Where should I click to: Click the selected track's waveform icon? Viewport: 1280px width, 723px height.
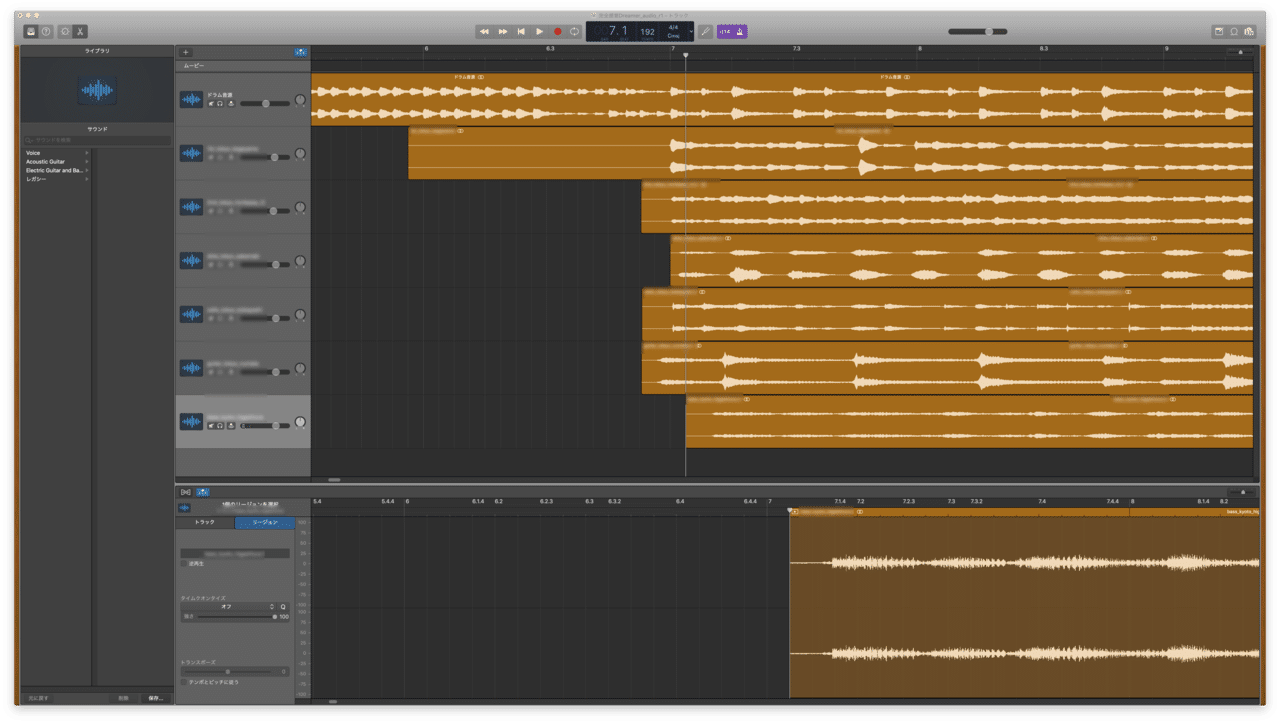(x=191, y=421)
